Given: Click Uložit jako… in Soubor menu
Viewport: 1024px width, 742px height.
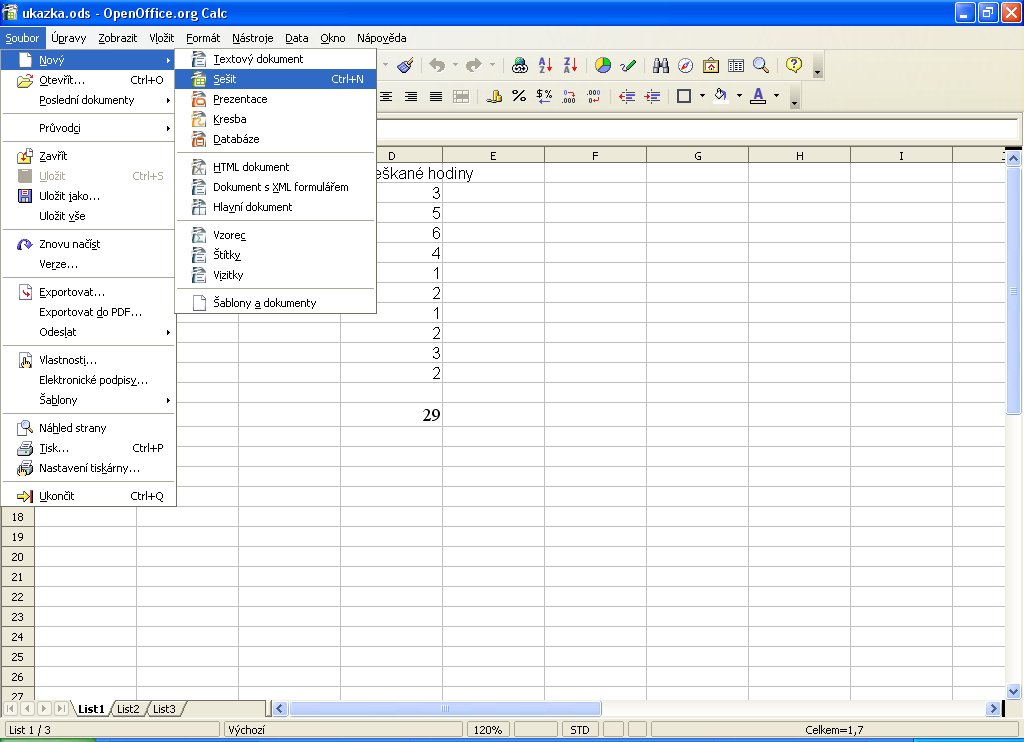Looking at the screenshot, I should 88,197.
